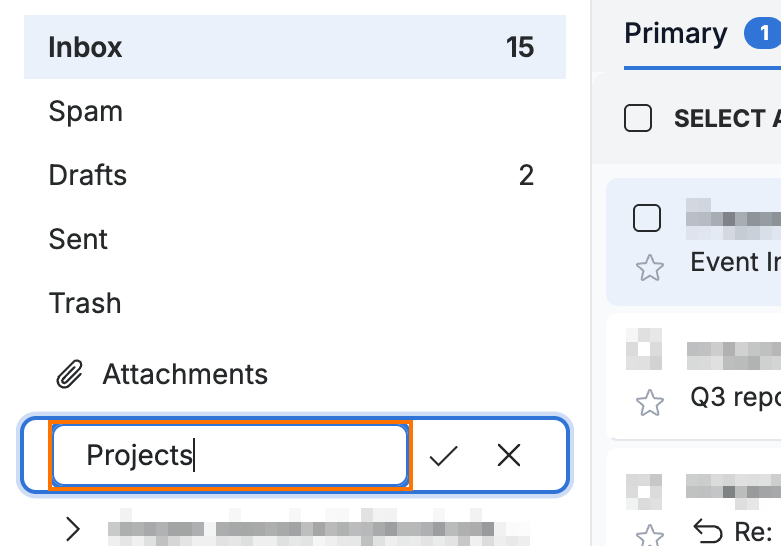Viewport: 781px width, 546px height.
Task: Open Attachments via paperclip icon
Action: click(x=69, y=374)
